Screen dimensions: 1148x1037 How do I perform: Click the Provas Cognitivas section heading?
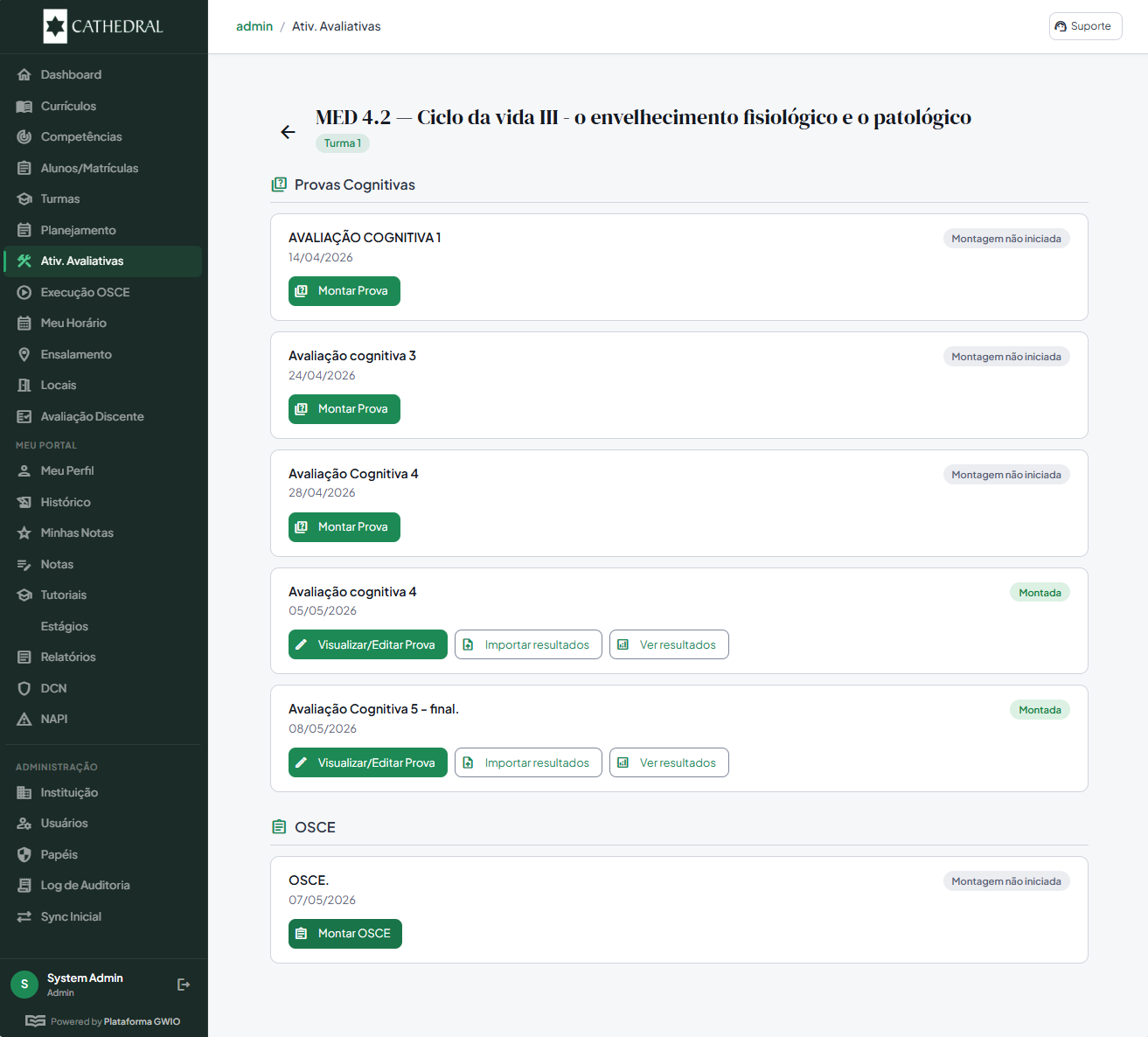[x=355, y=185]
